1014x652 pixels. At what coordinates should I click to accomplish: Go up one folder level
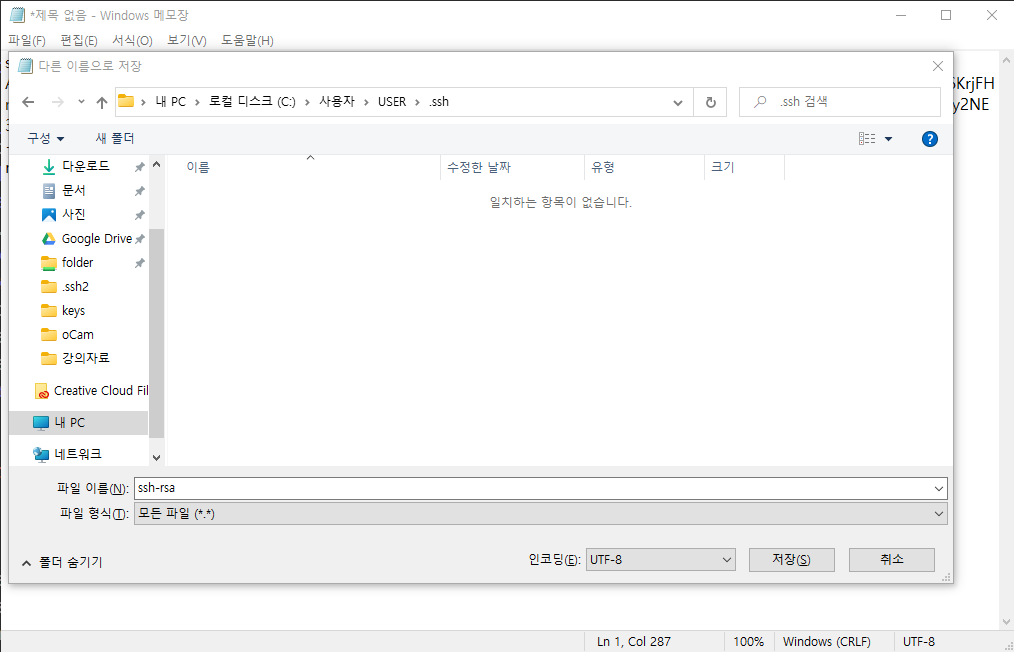[102, 102]
